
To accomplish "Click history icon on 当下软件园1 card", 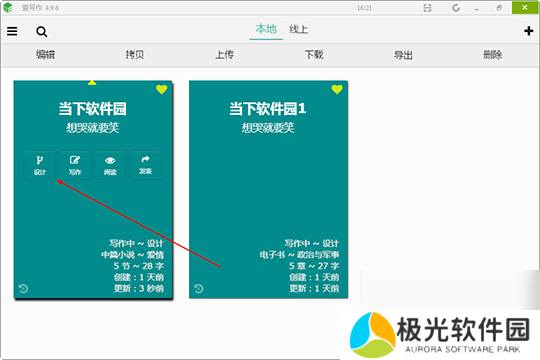I will (199, 288).
